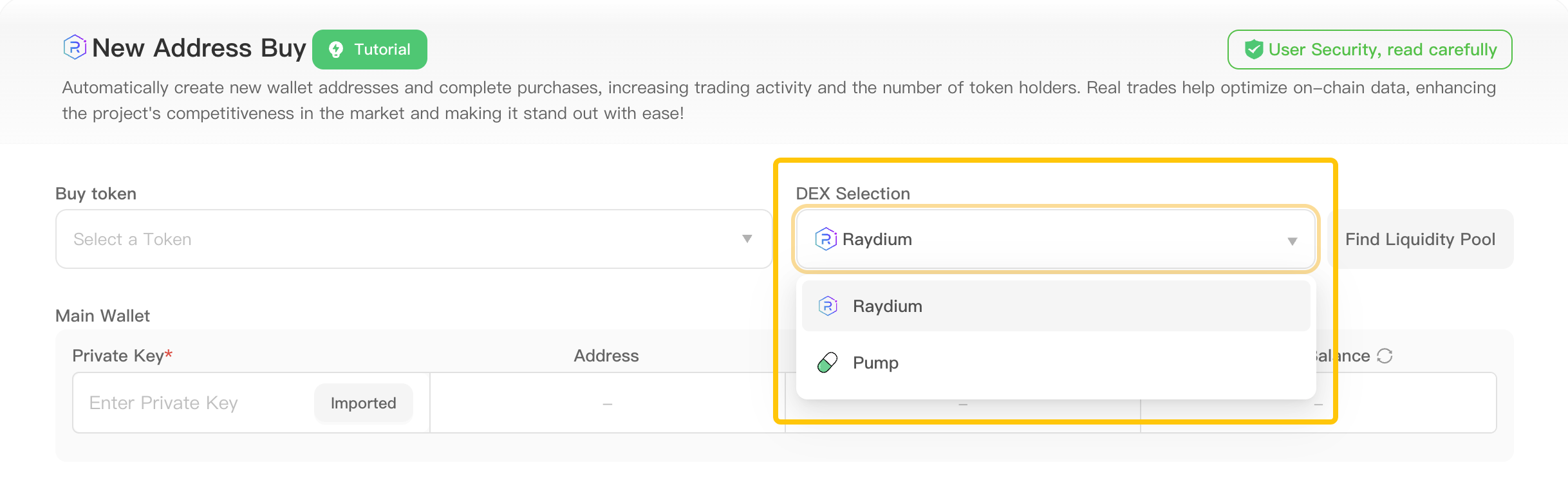Viewport: 1568px width, 494px height.
Task: Focus the Enter Private Key field
Action: click(x=193, y=403)
